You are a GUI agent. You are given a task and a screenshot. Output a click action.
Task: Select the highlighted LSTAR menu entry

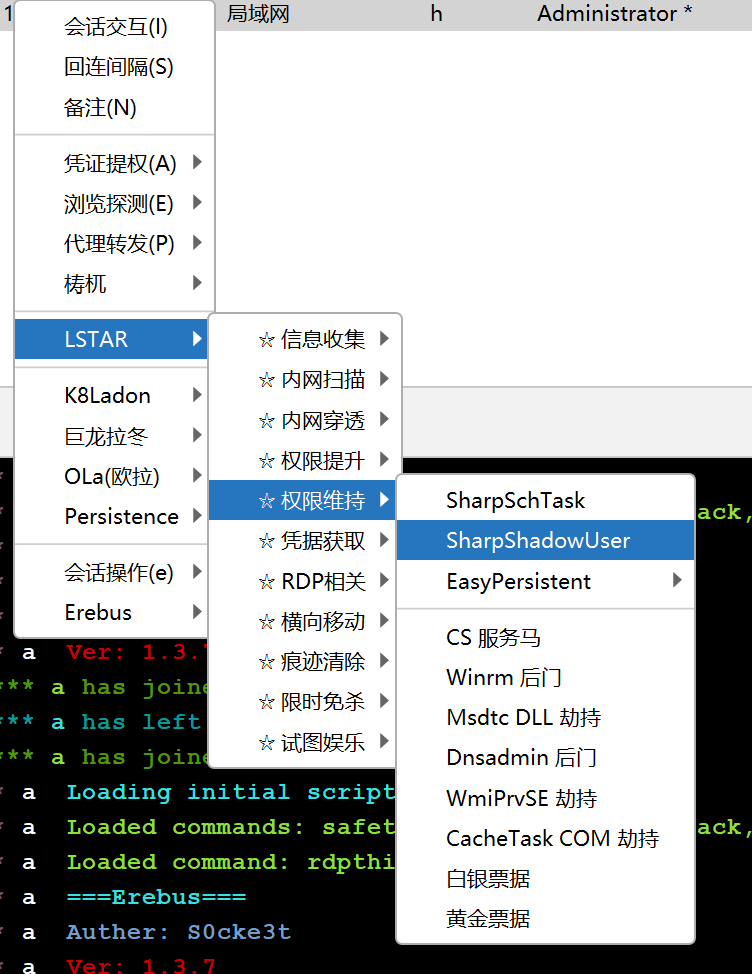[x=111, y=339]
